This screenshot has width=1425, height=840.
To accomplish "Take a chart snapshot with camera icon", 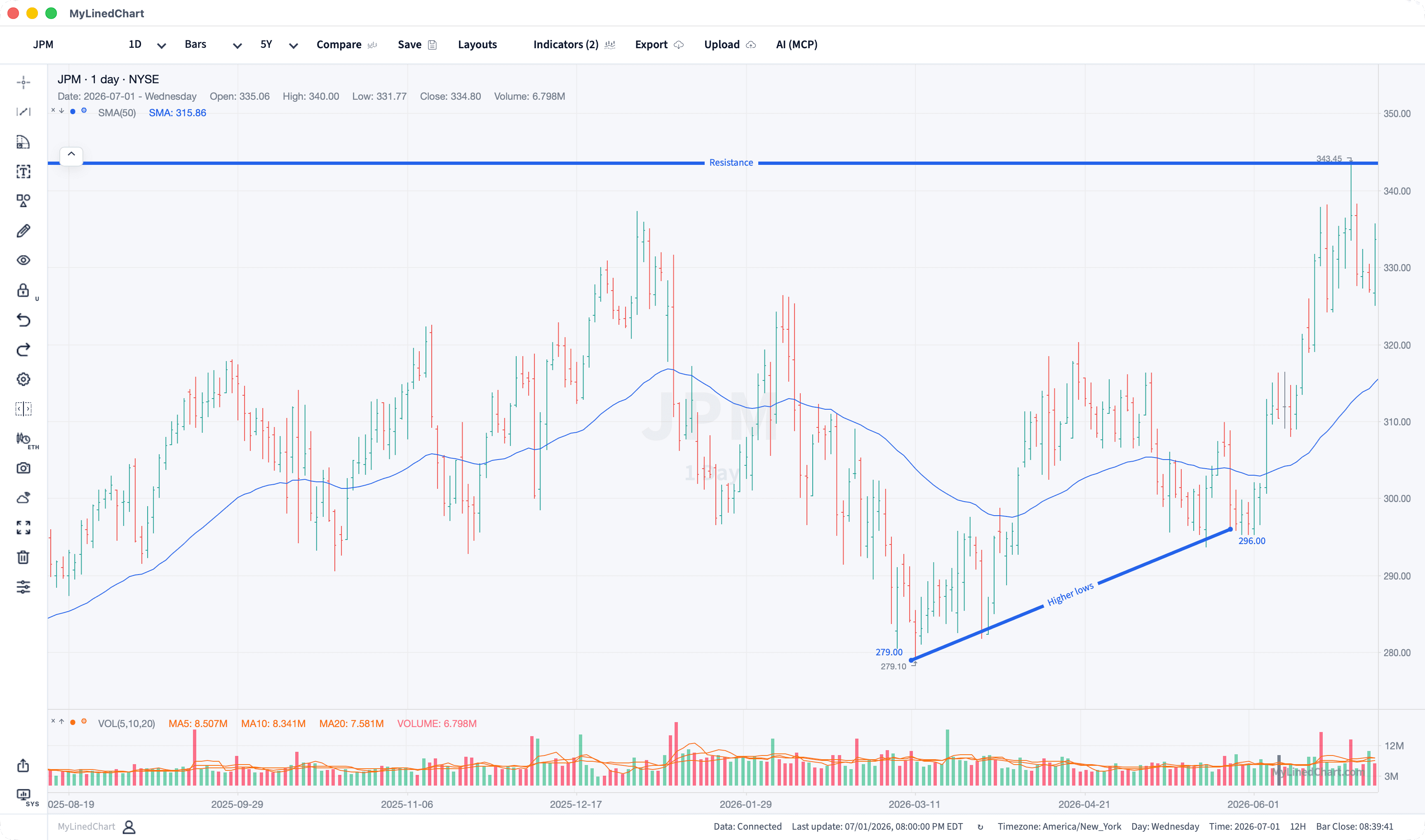I will pos(23,468).
